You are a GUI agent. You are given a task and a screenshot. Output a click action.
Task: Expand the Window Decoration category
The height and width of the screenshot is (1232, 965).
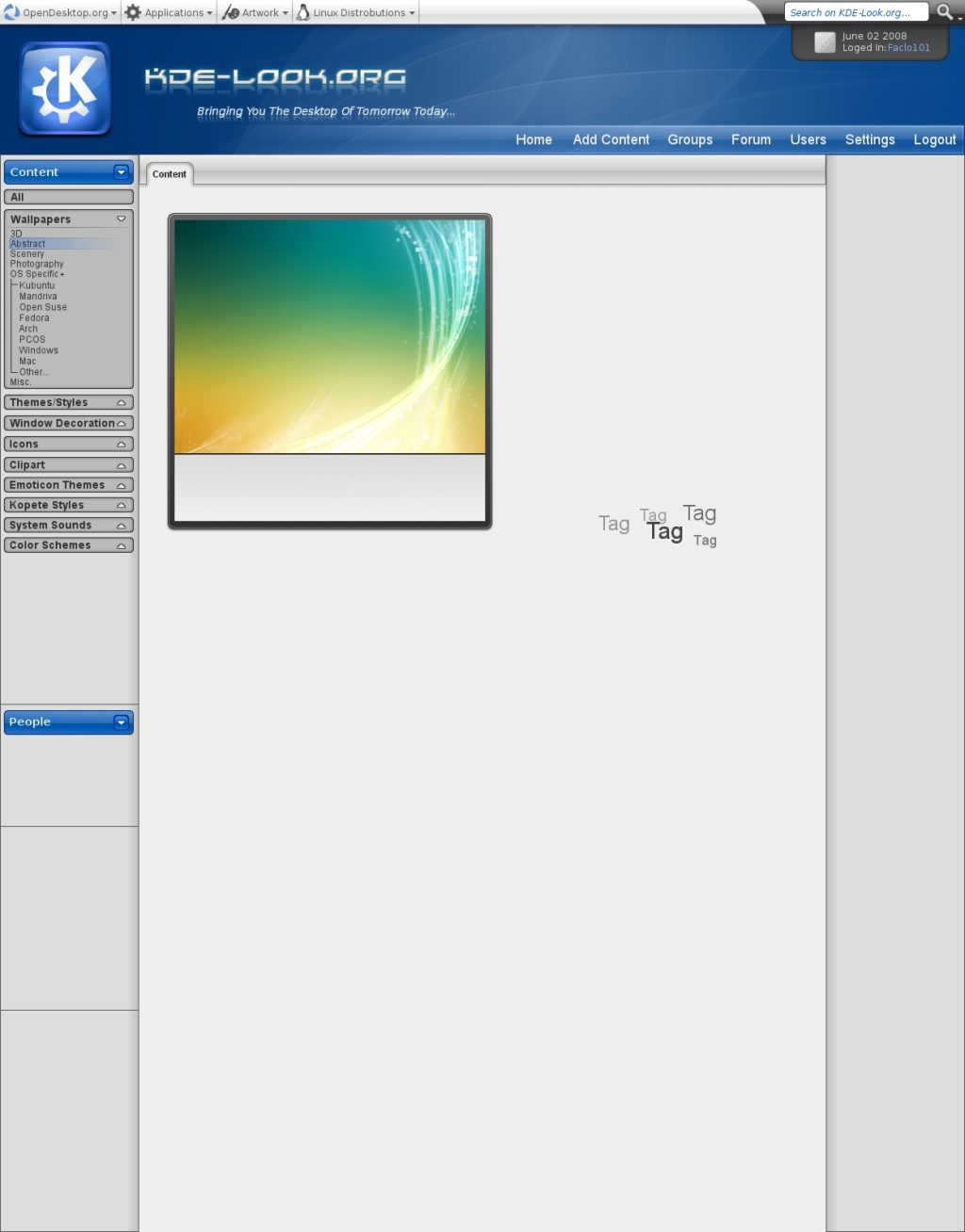[69, 423]
